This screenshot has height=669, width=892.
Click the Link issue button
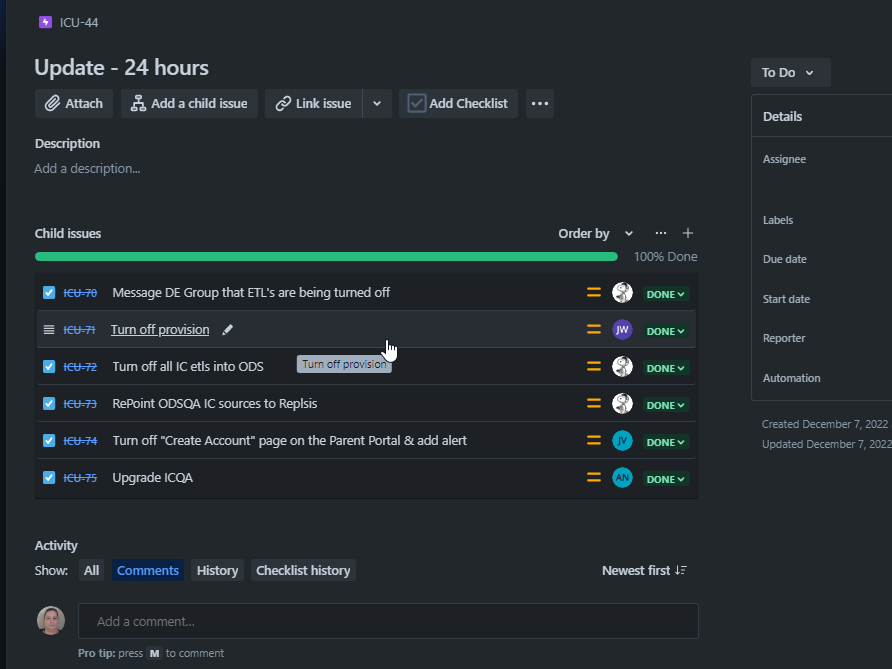[313, 104]
